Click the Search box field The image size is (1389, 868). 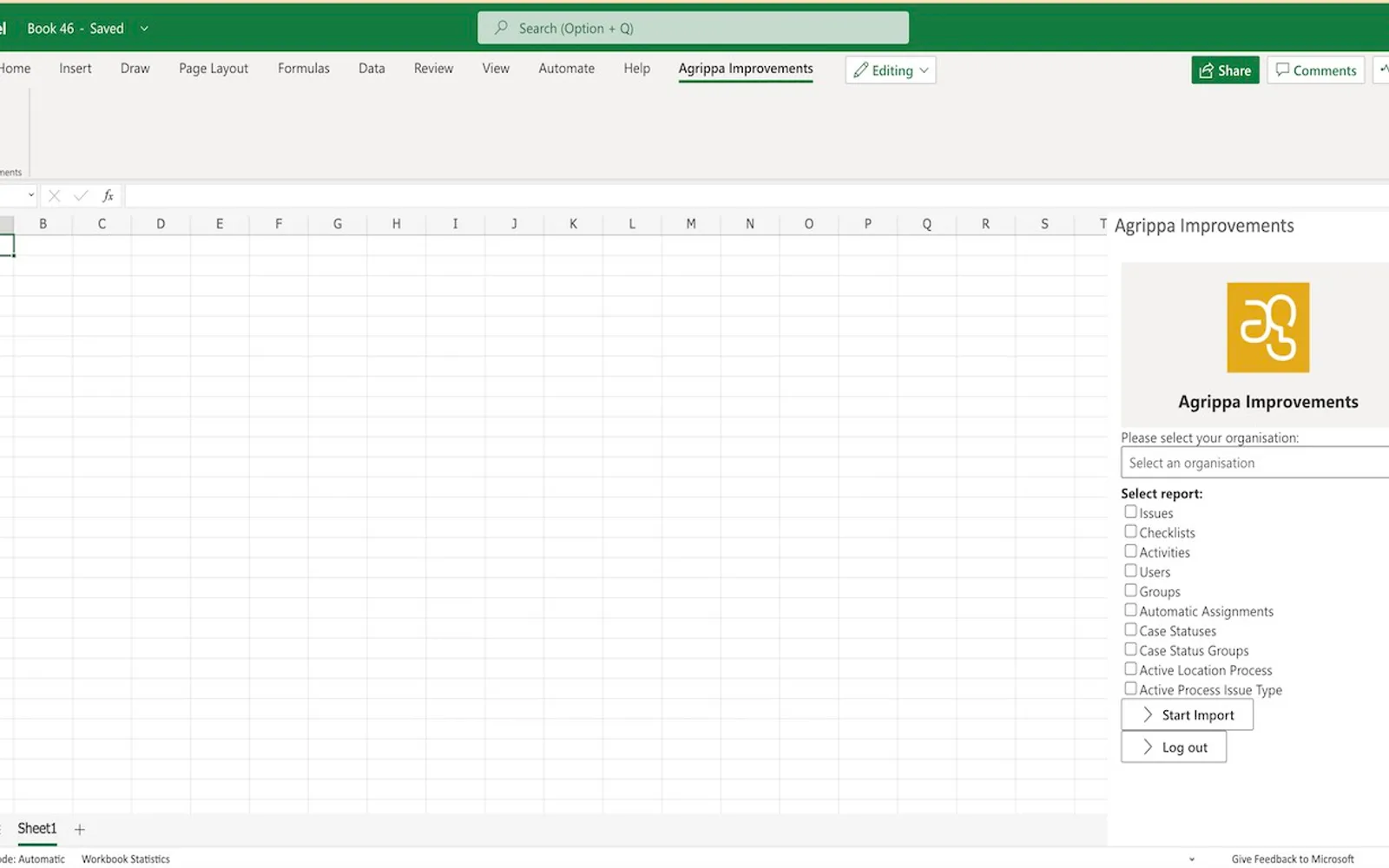pyautogui.click(x=693, y=28)
